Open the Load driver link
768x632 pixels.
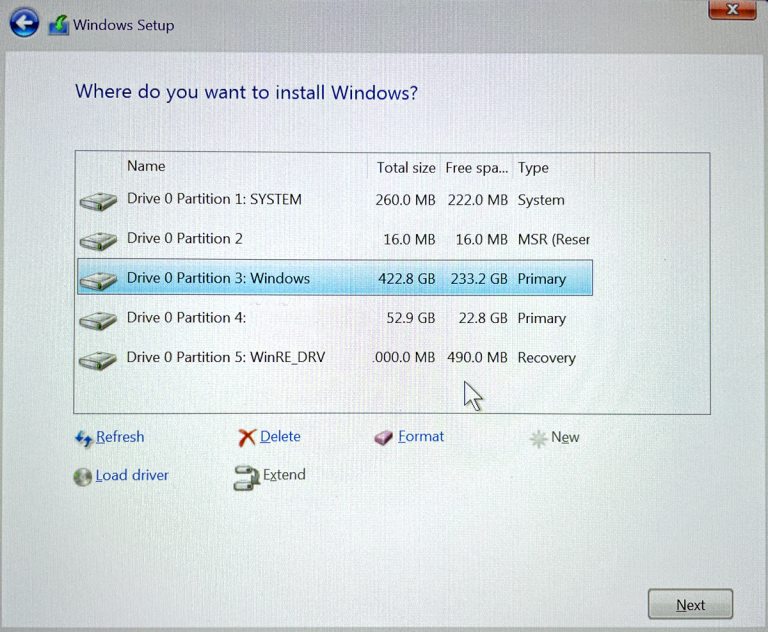point(132,476)
